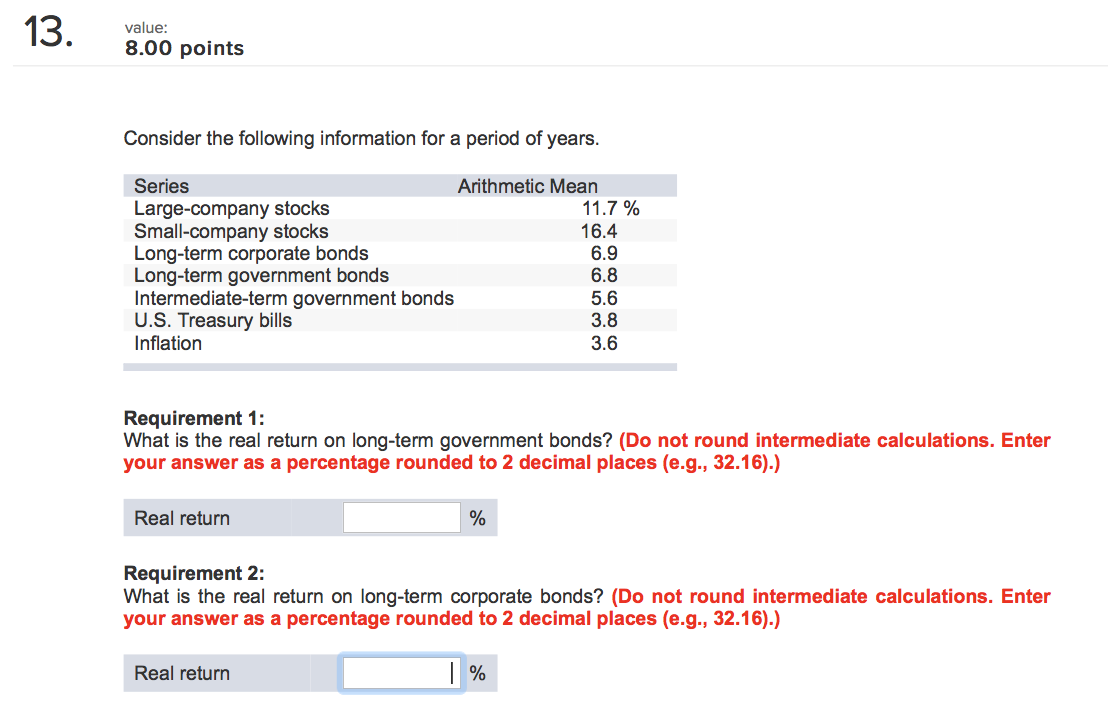
Task: Click the Requirement 2 real return input field
Action: 401,672
